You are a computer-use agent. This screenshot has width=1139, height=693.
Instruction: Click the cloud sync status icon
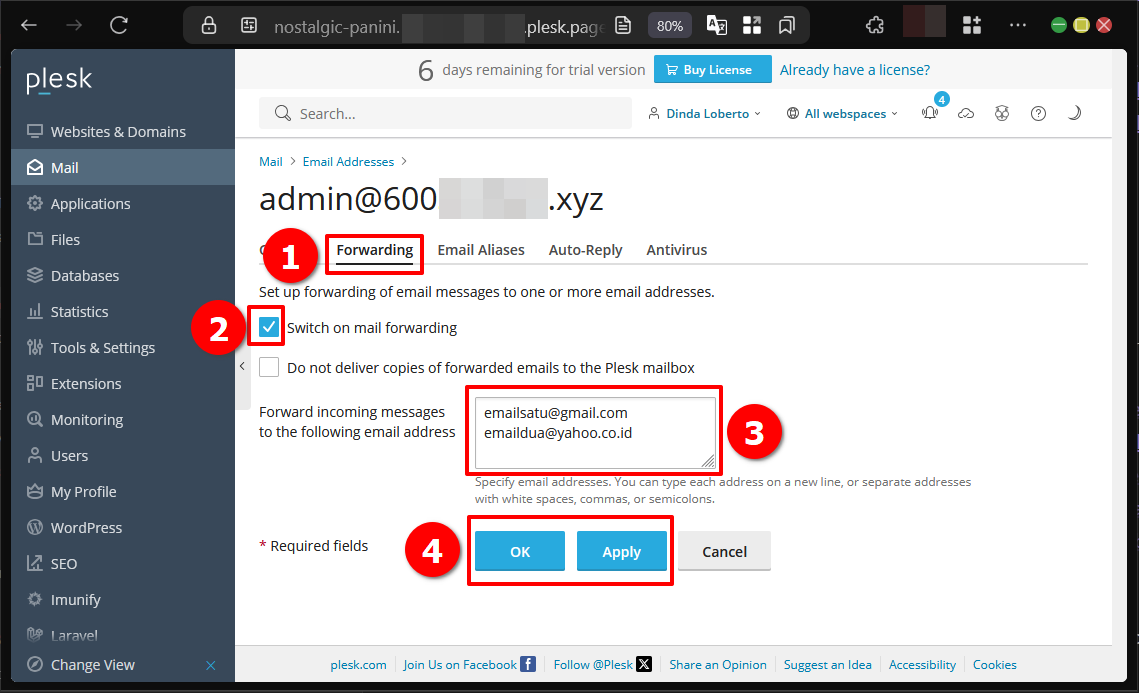(966, 113)
